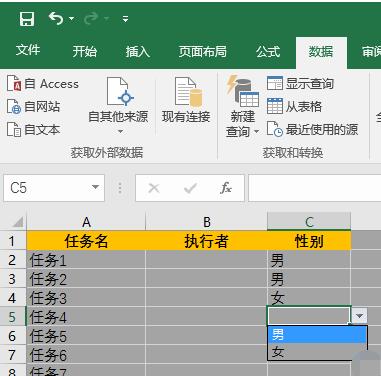Click 从表格 button
This screenshot has width=381, height=376.
[x=294, y=106]
